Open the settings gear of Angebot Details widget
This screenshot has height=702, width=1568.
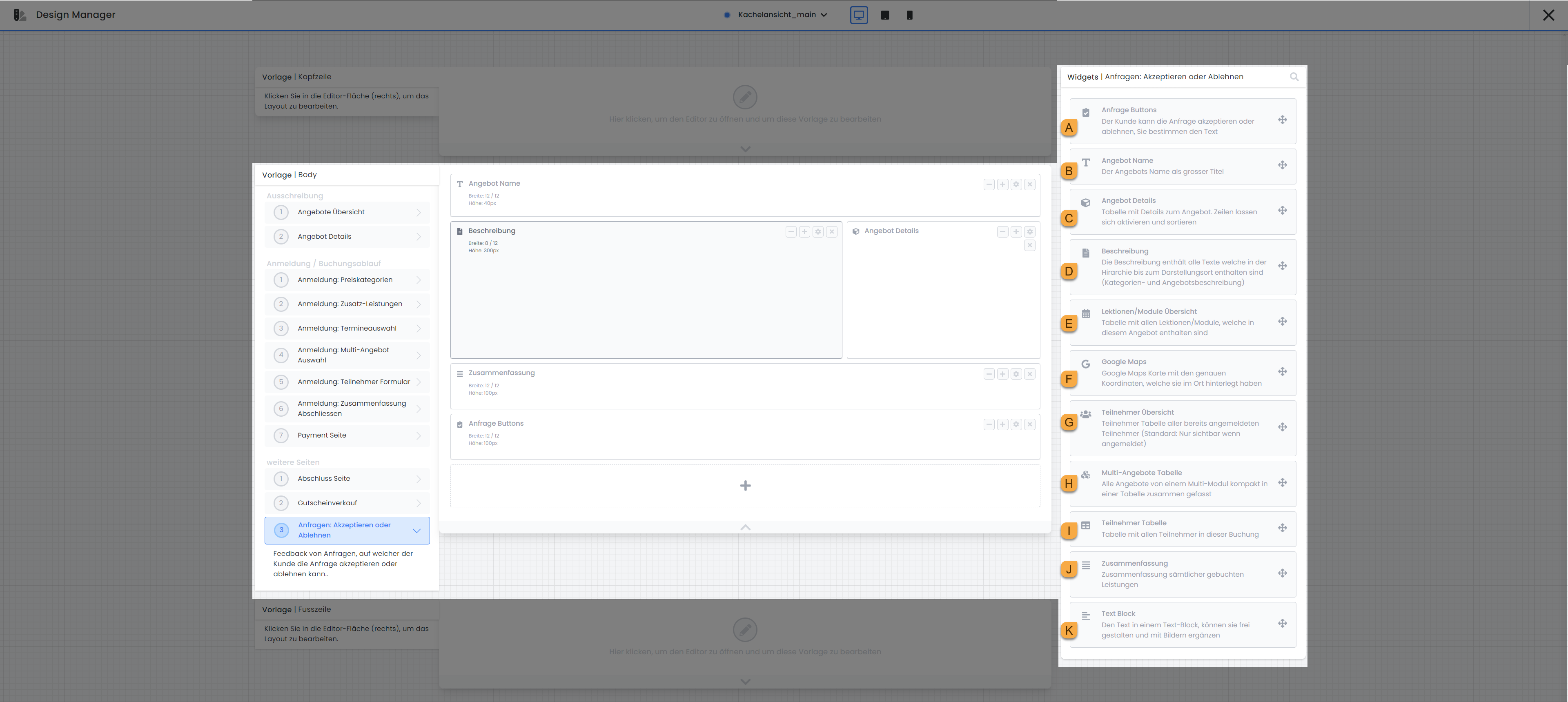[x=1029, y=232]
